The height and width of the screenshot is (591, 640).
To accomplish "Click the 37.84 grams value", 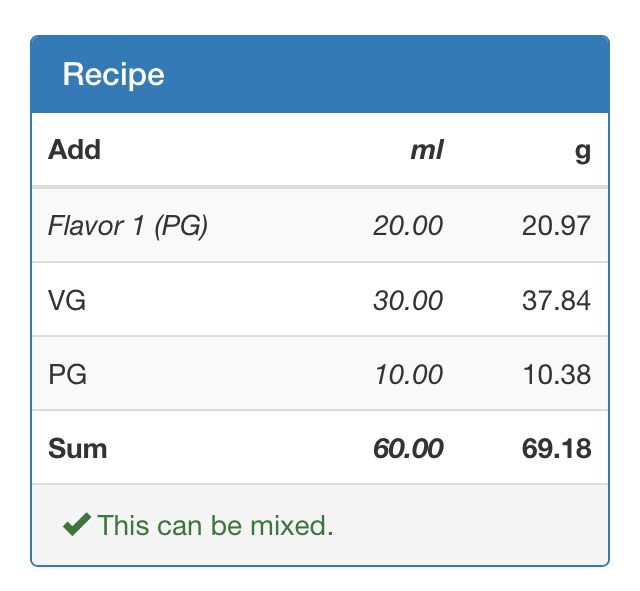I will [x=556, y=300].
